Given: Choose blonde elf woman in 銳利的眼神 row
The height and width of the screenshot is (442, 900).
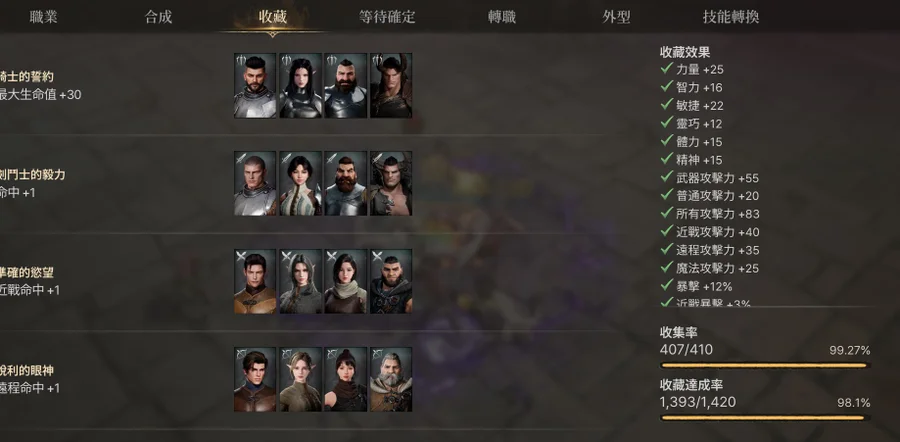Looking at the screenshot, I should point(300,379).
